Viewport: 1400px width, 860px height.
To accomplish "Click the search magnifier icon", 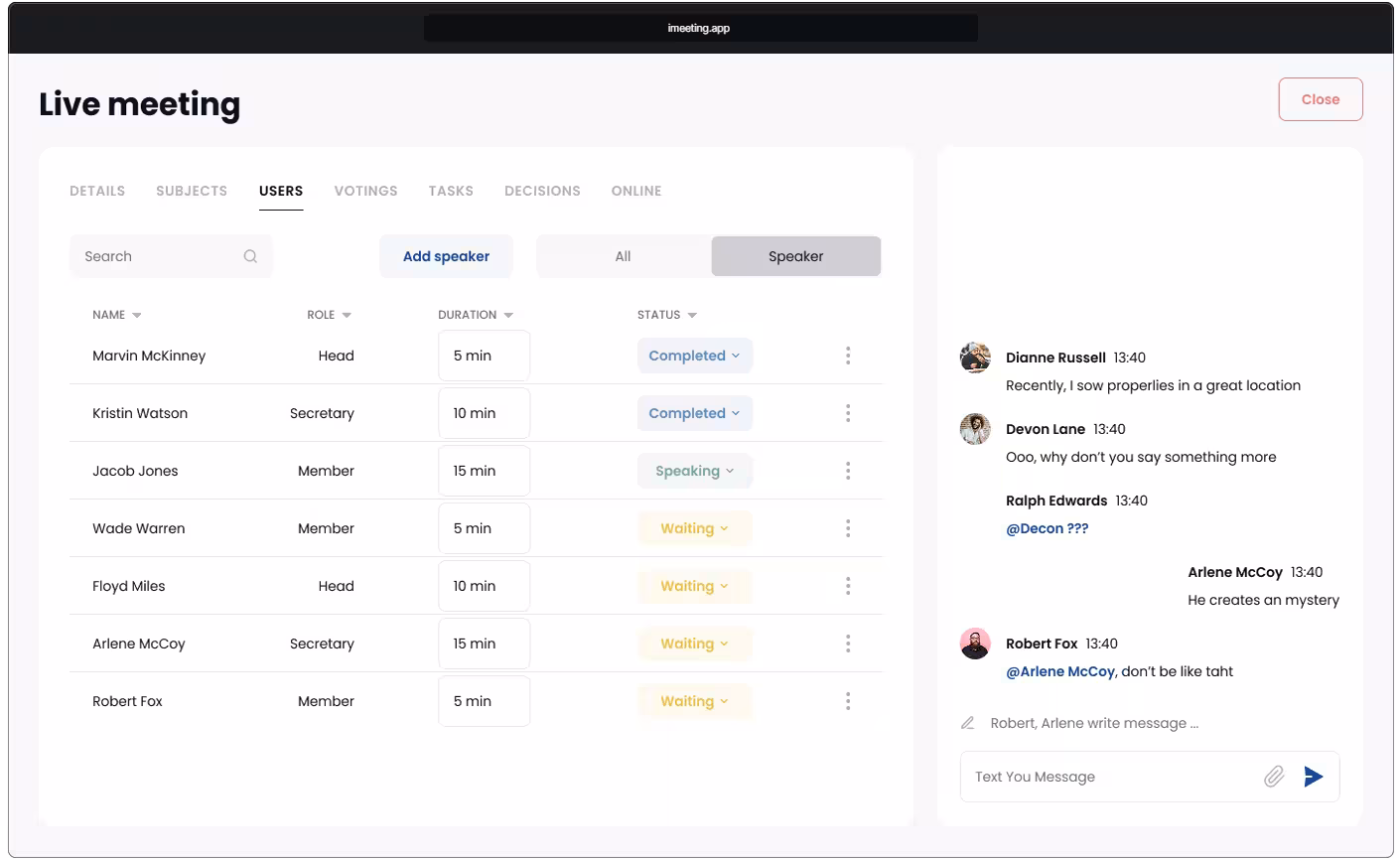I will tap(250, 256).
